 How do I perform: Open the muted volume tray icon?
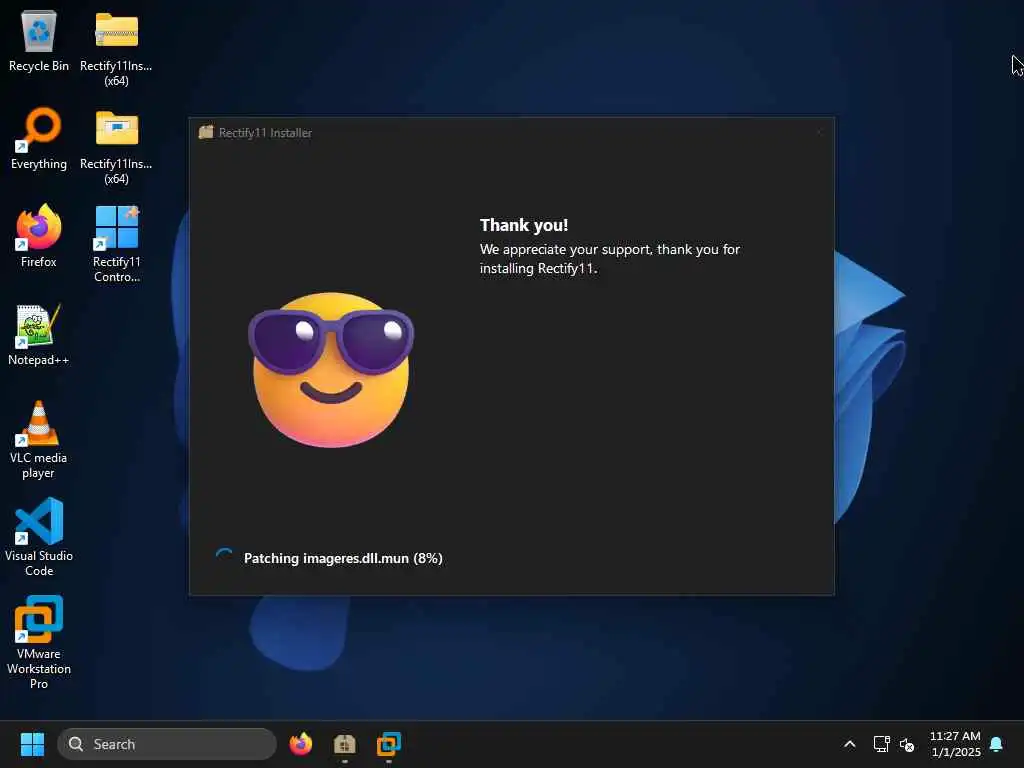[x=906, y=744]
